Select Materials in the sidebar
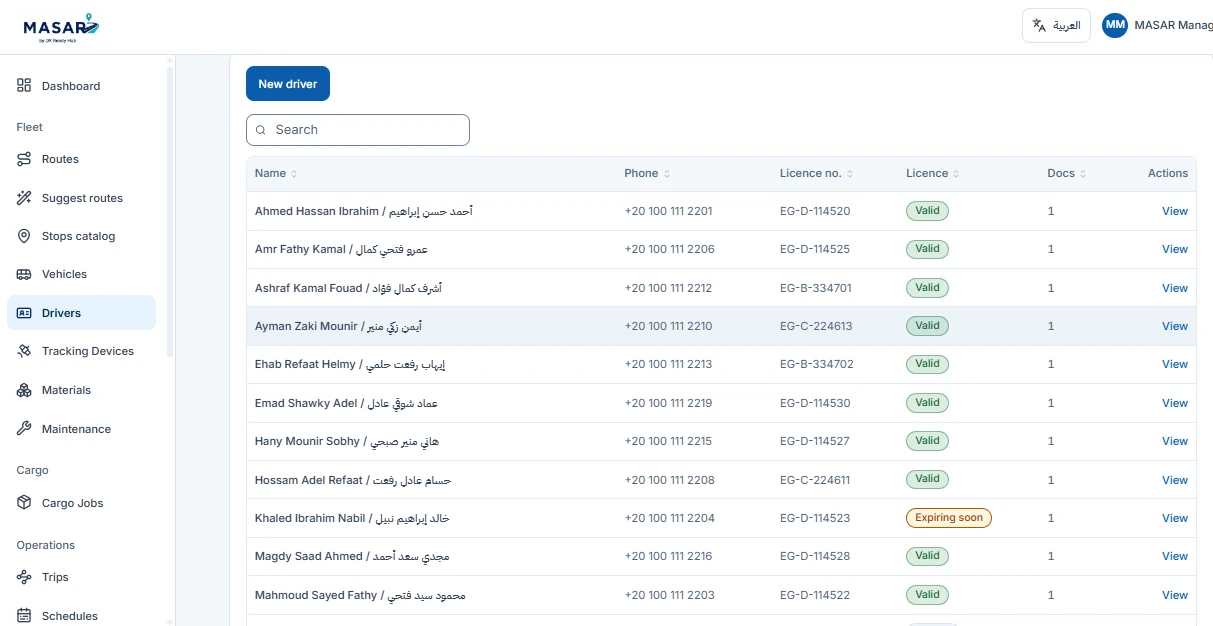 [x=81, y=390]
